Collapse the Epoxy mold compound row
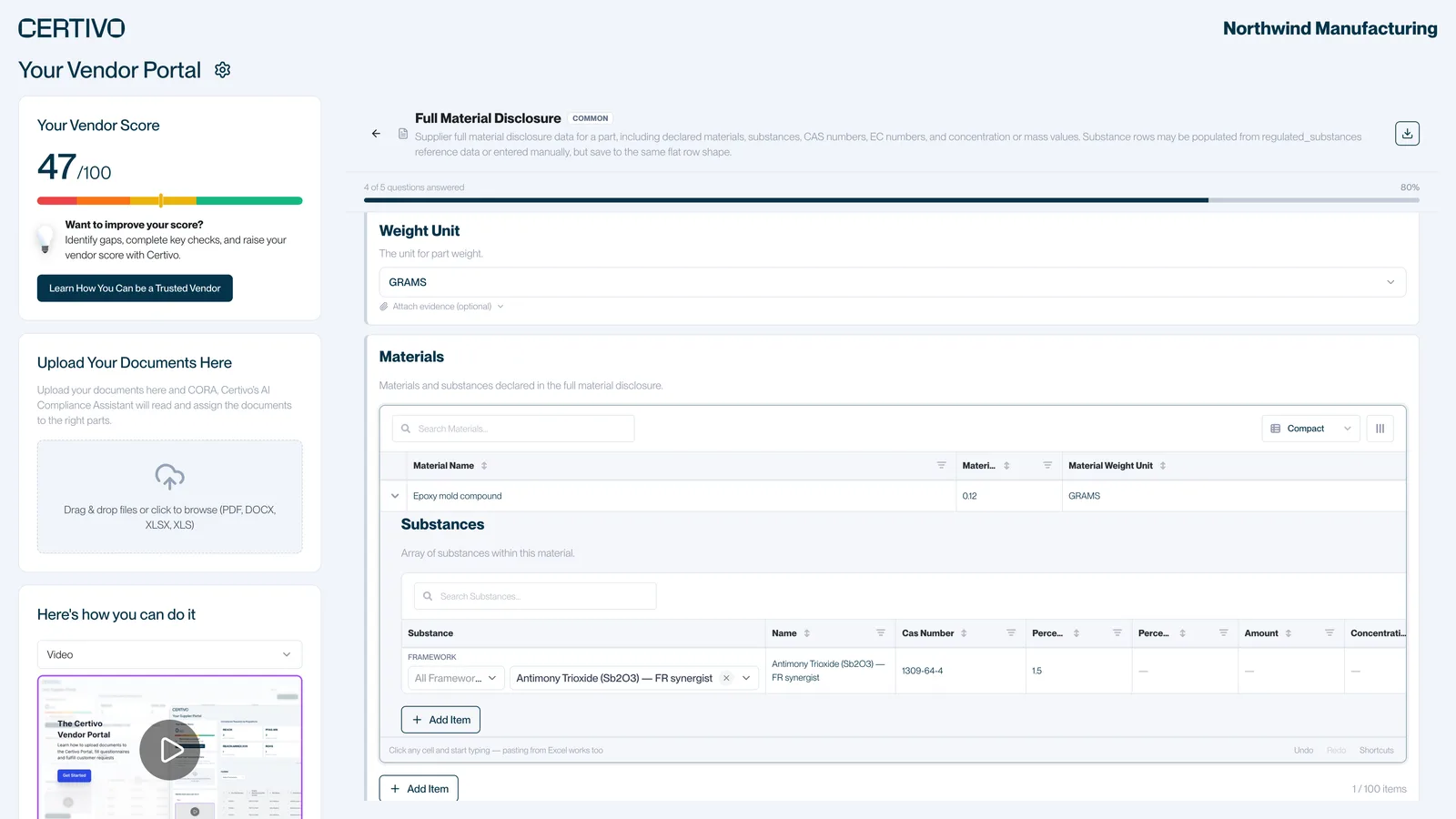The image size is (1456, 819). pyautogui.click(x=395, y=496)
